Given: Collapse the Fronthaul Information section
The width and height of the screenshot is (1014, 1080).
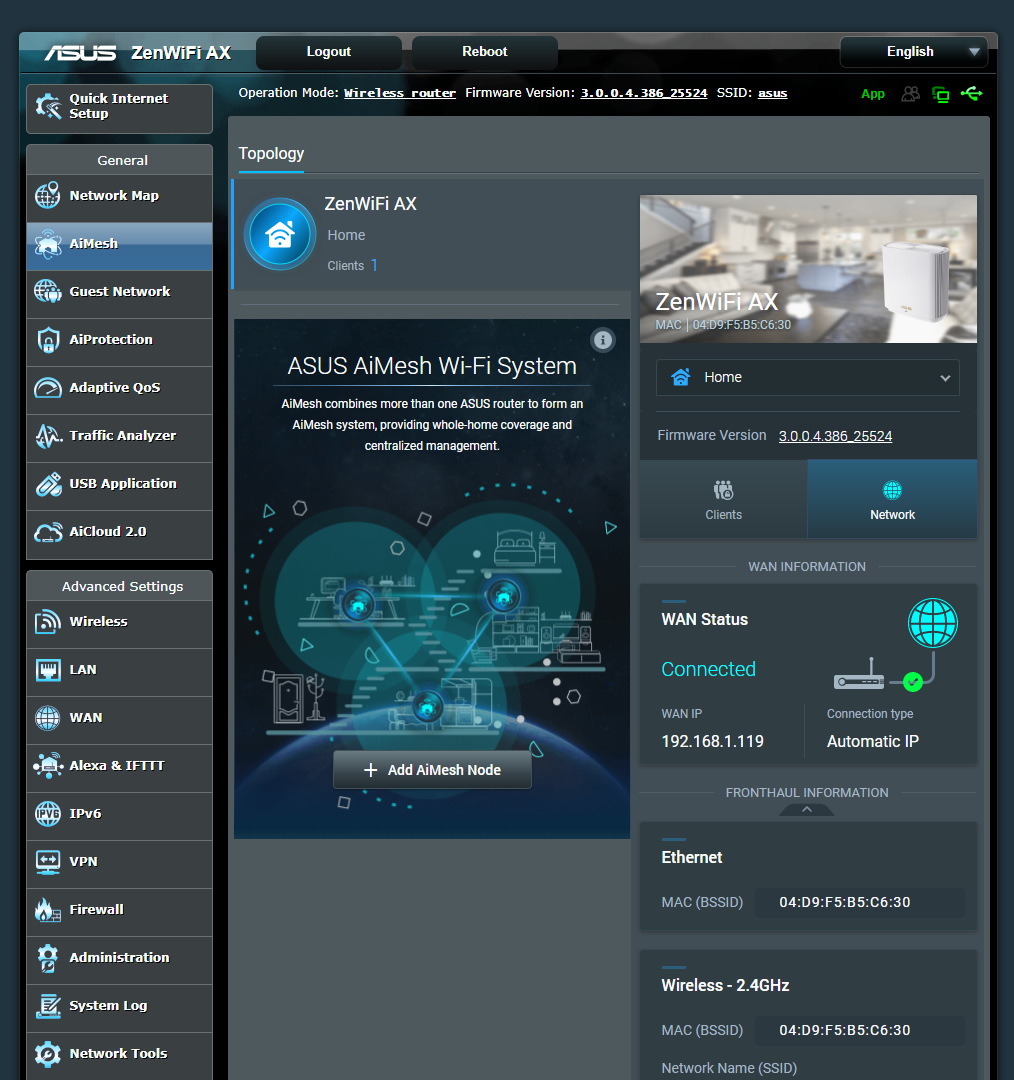Looking at the screenshot, I should coord(807,810).
